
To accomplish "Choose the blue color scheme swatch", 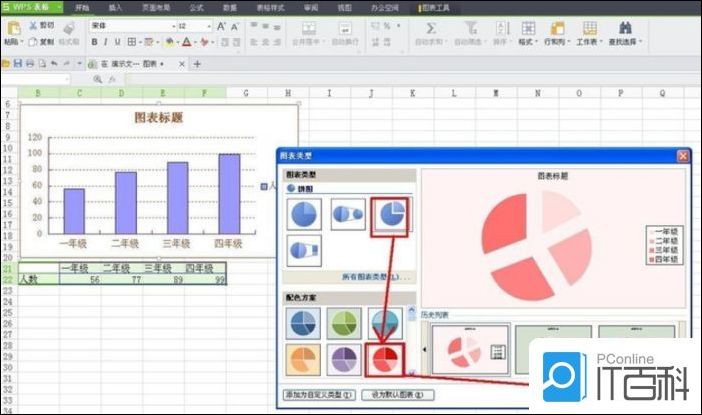I will point(304,323).
